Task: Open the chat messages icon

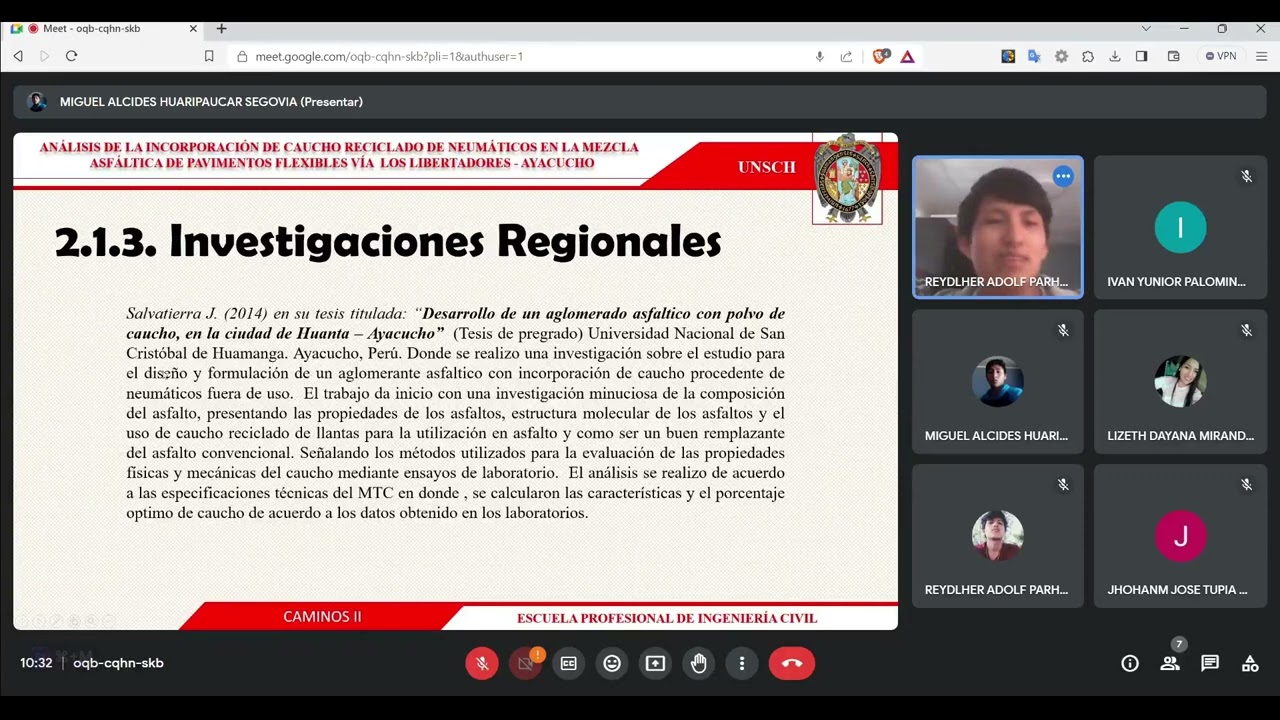Action: 1210,663
